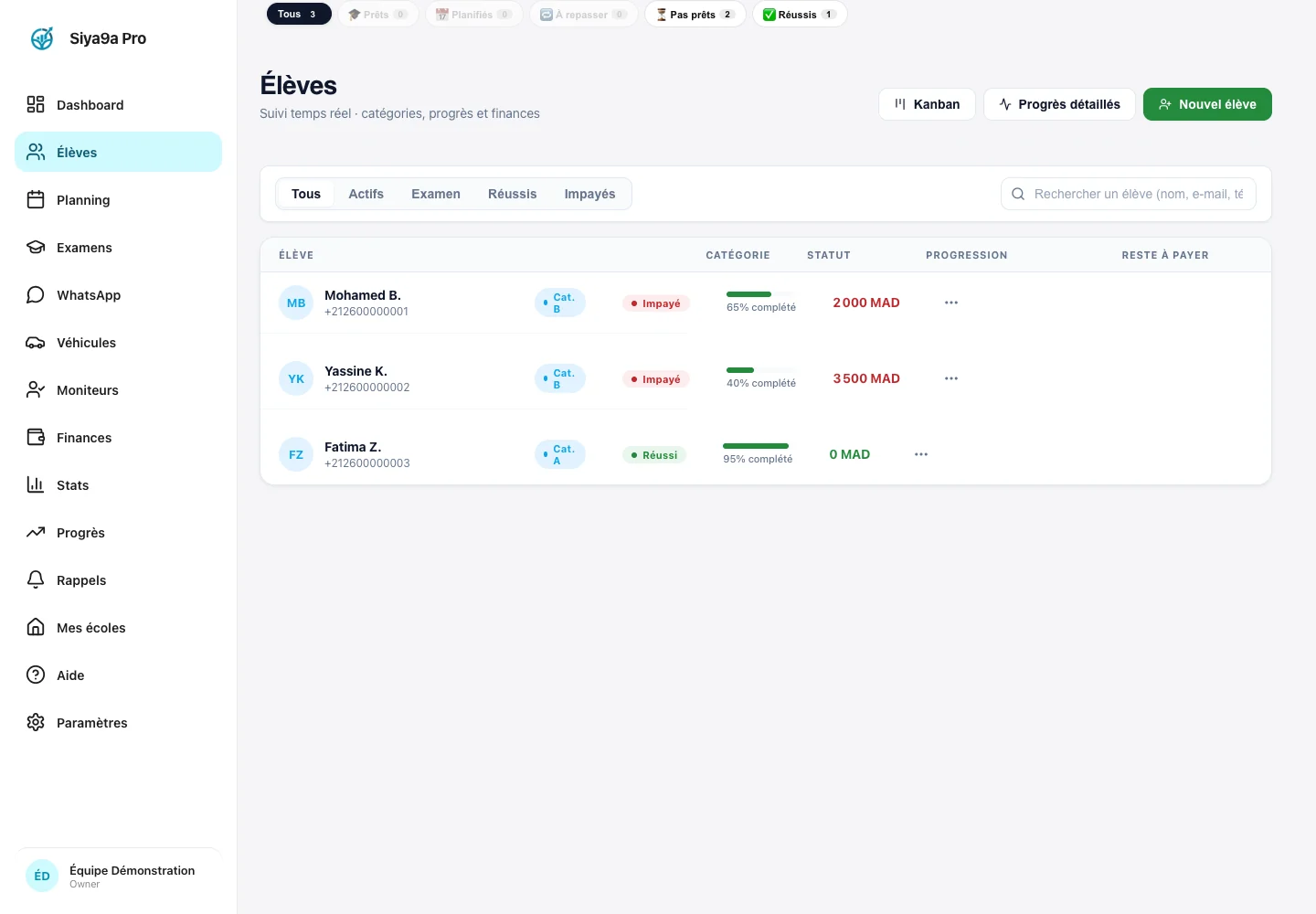The image size is (1316, 914).
Task: Click Fatima Z.'s 95% progress bar
Action: pos(756,446)
